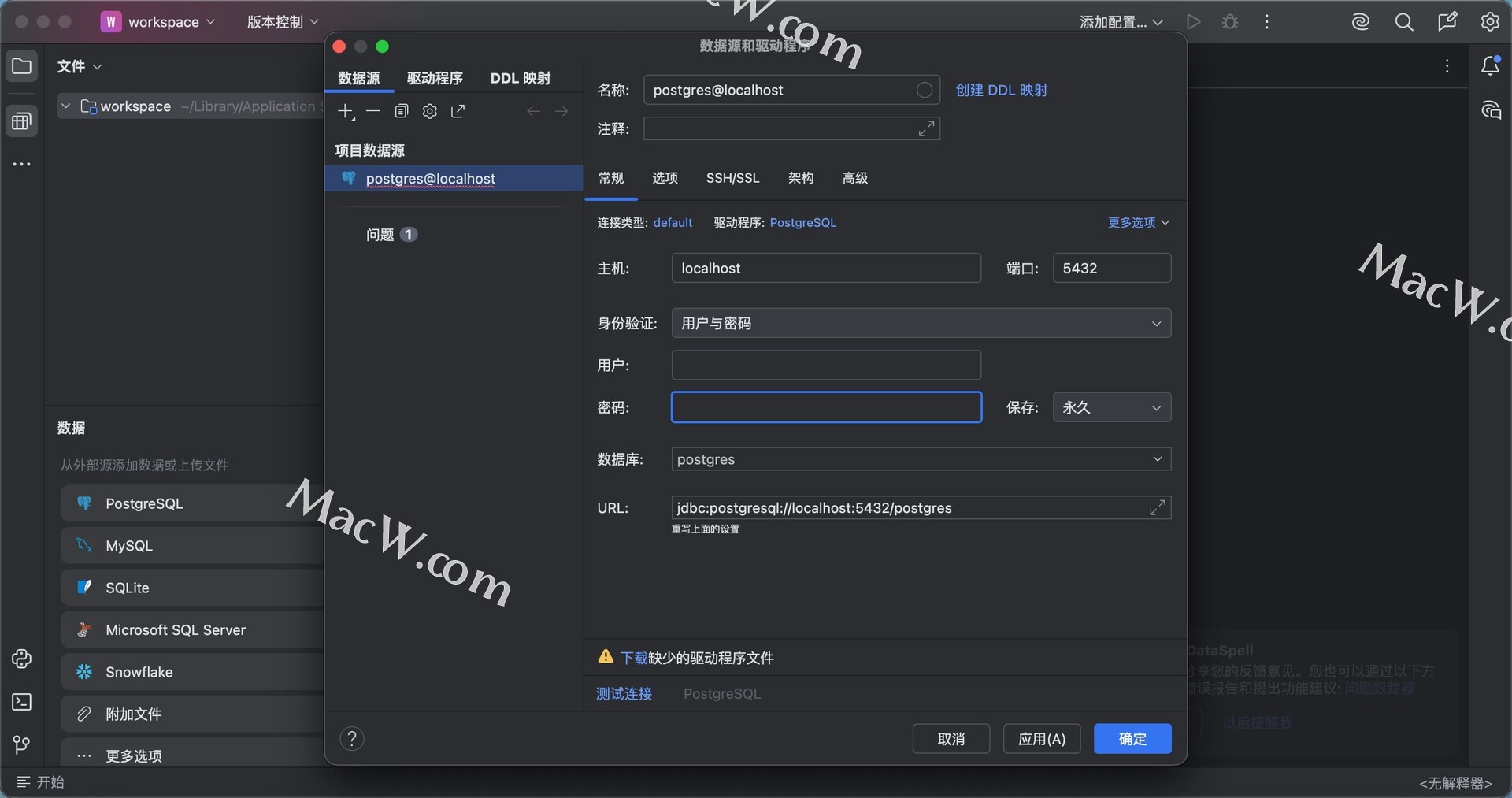
Task: Open the 保存 password save dropdown
Action: click(x=1111, y=408)
